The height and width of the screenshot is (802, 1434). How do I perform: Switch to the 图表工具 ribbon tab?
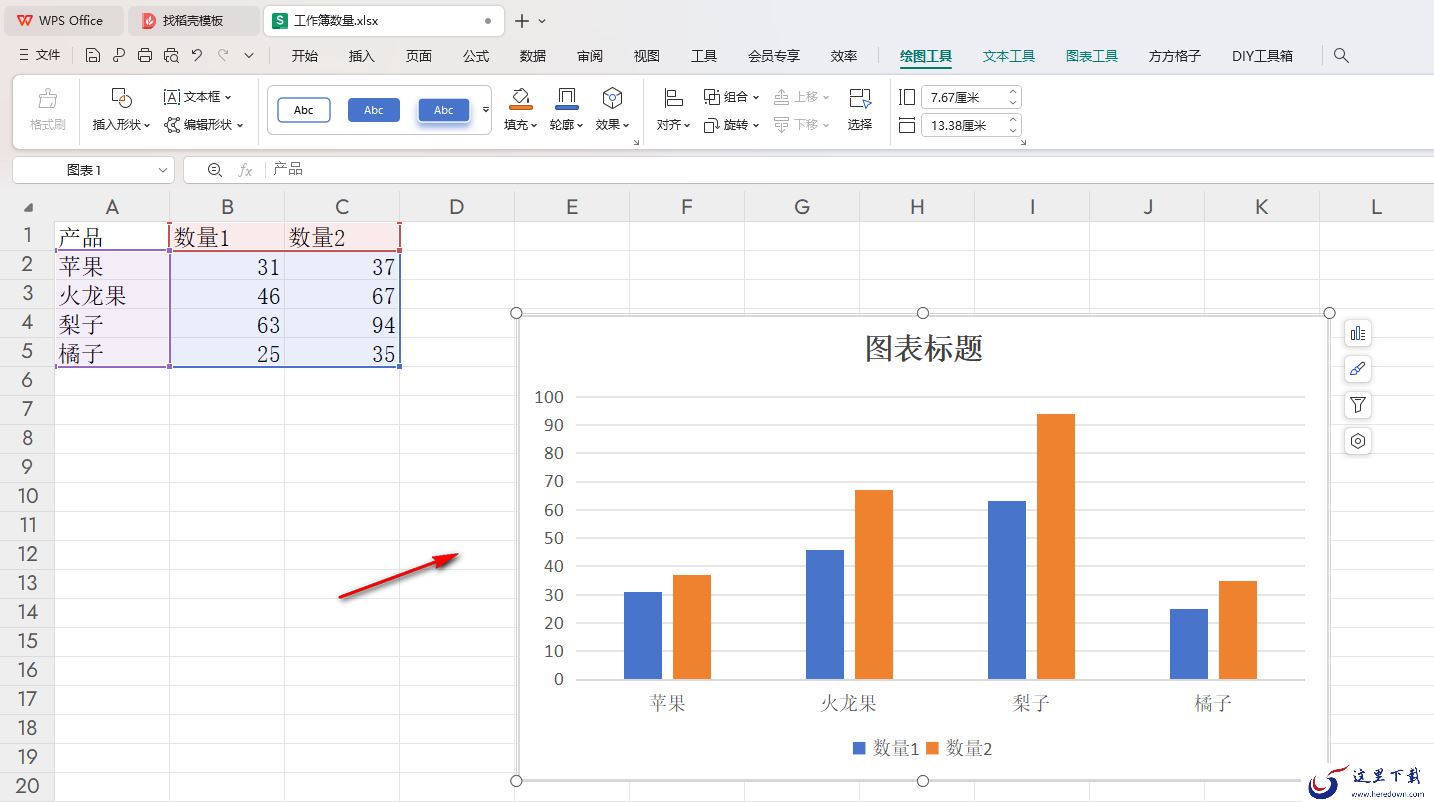coord(1092,56)
